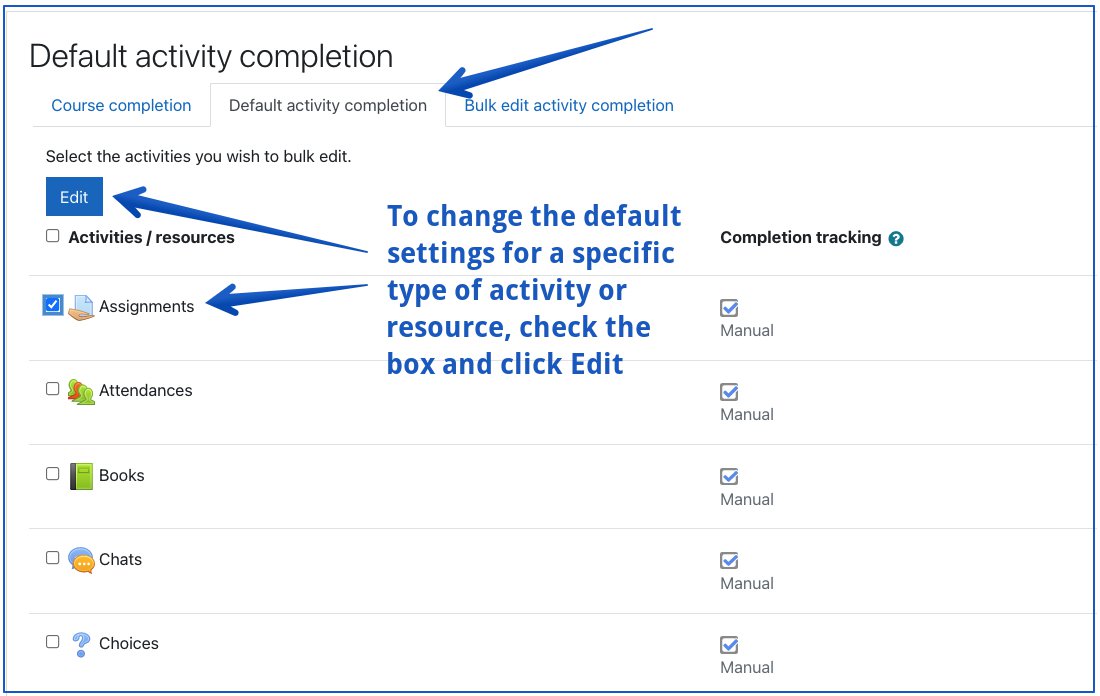Check the Chats selection checkbox
The width and height of the screenshot is (1100, 696).
pyautogui.click(x=52, y=556)
